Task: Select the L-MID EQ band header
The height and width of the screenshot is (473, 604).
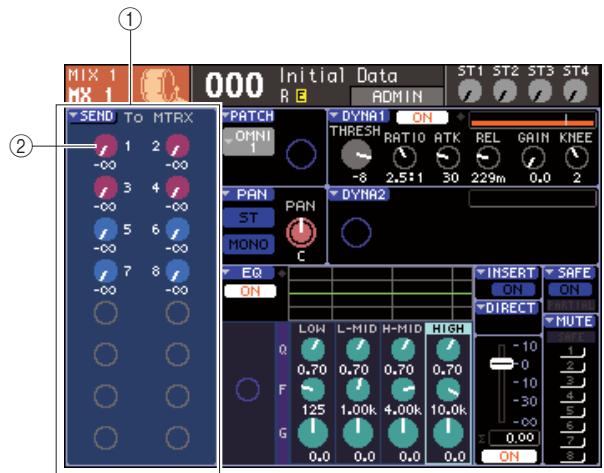Action: (x=357, y=329)
